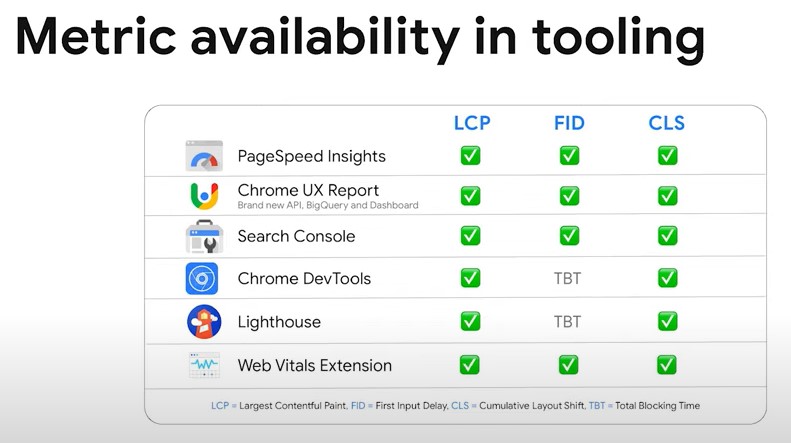Click the FID checkmark for Chrome UX Report
Viewport: 791px width, 443px height.
[569, 196]
